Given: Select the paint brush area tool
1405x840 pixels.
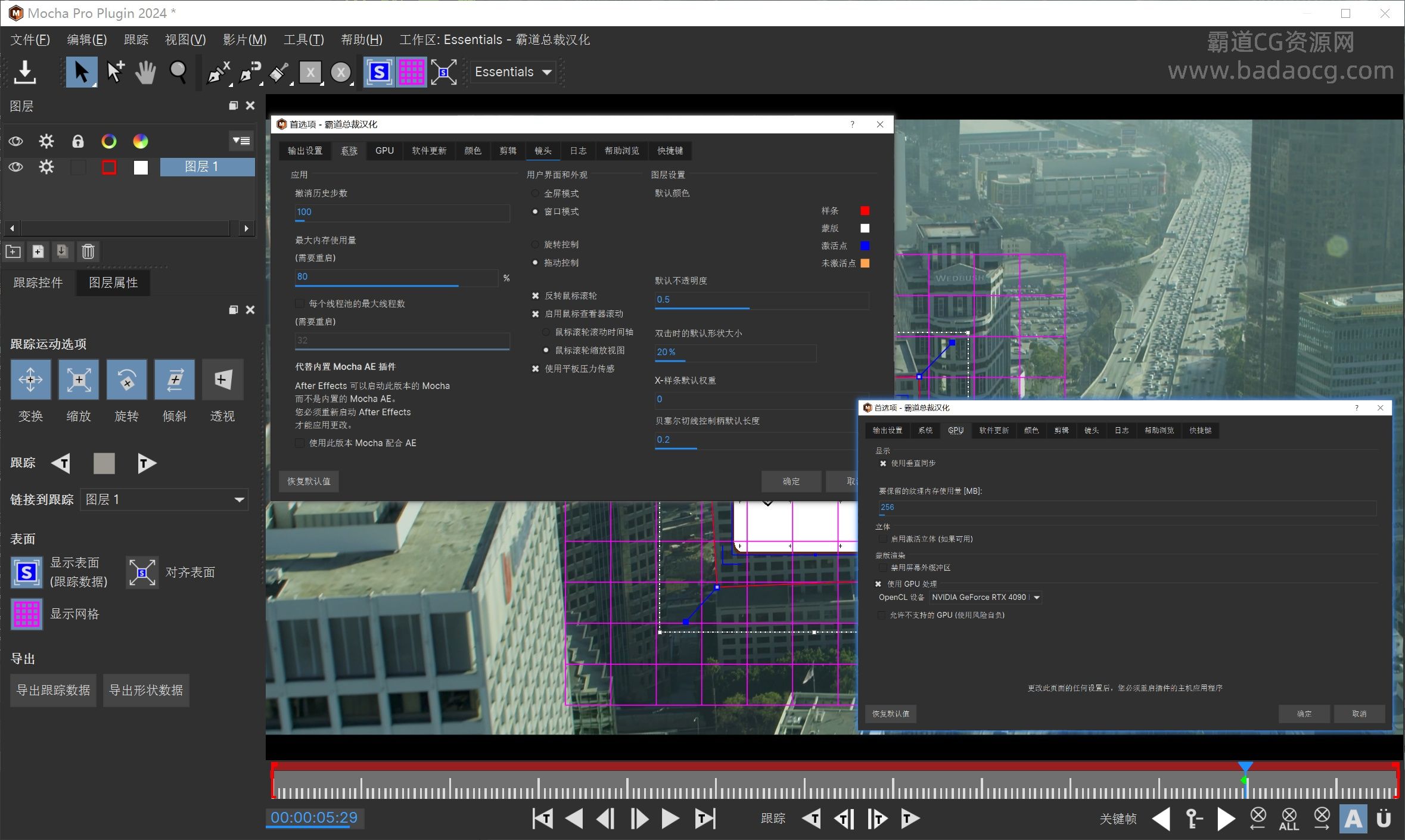Looking at the screenshot, I should (x=279, y=72).
